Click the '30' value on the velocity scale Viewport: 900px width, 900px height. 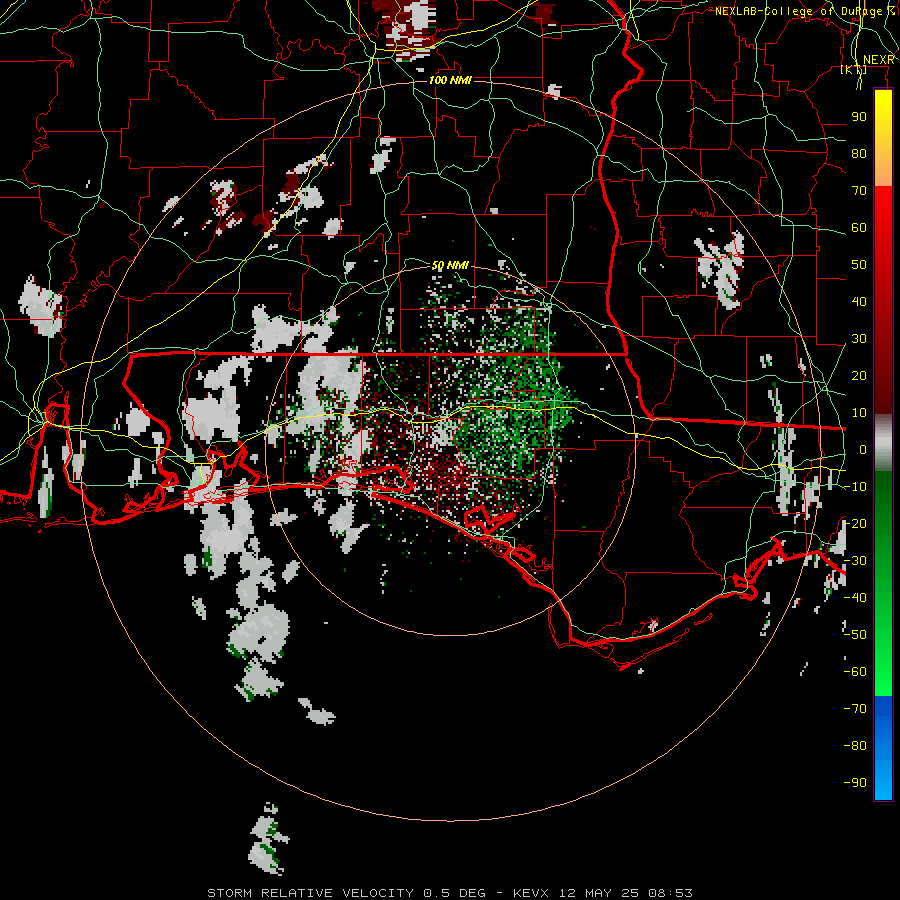[859, 339]
